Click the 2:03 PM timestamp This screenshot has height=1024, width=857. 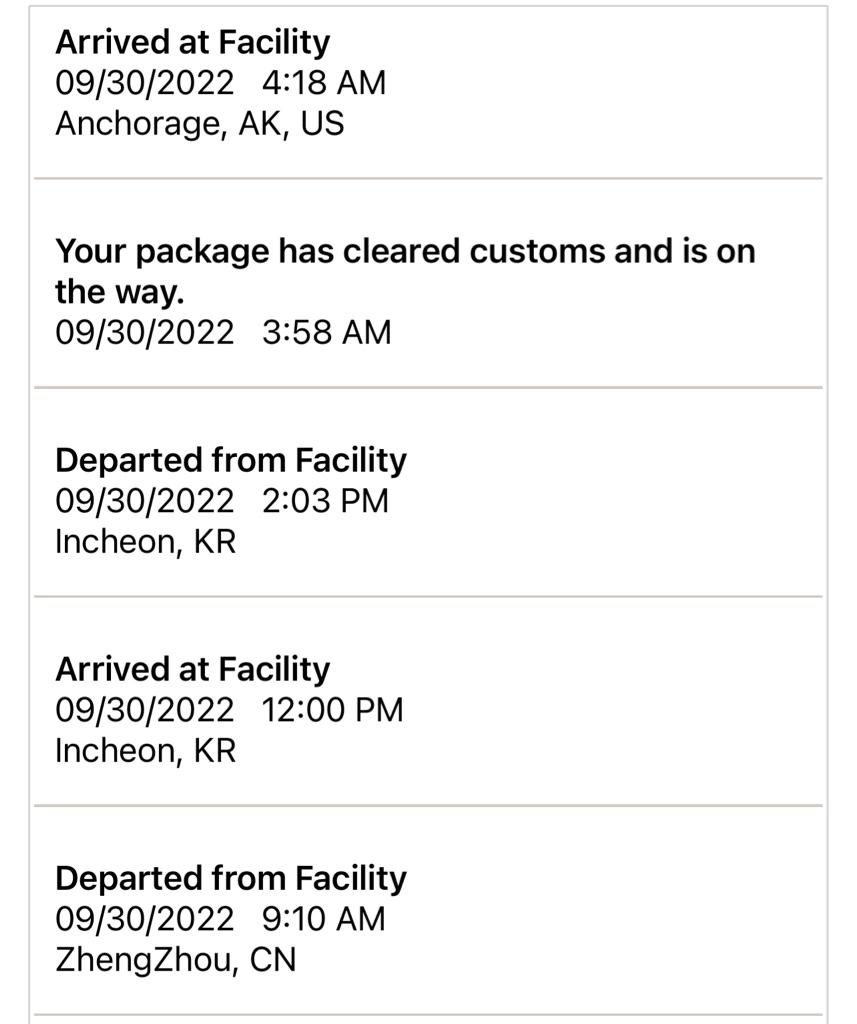click(x=325, y=500)
